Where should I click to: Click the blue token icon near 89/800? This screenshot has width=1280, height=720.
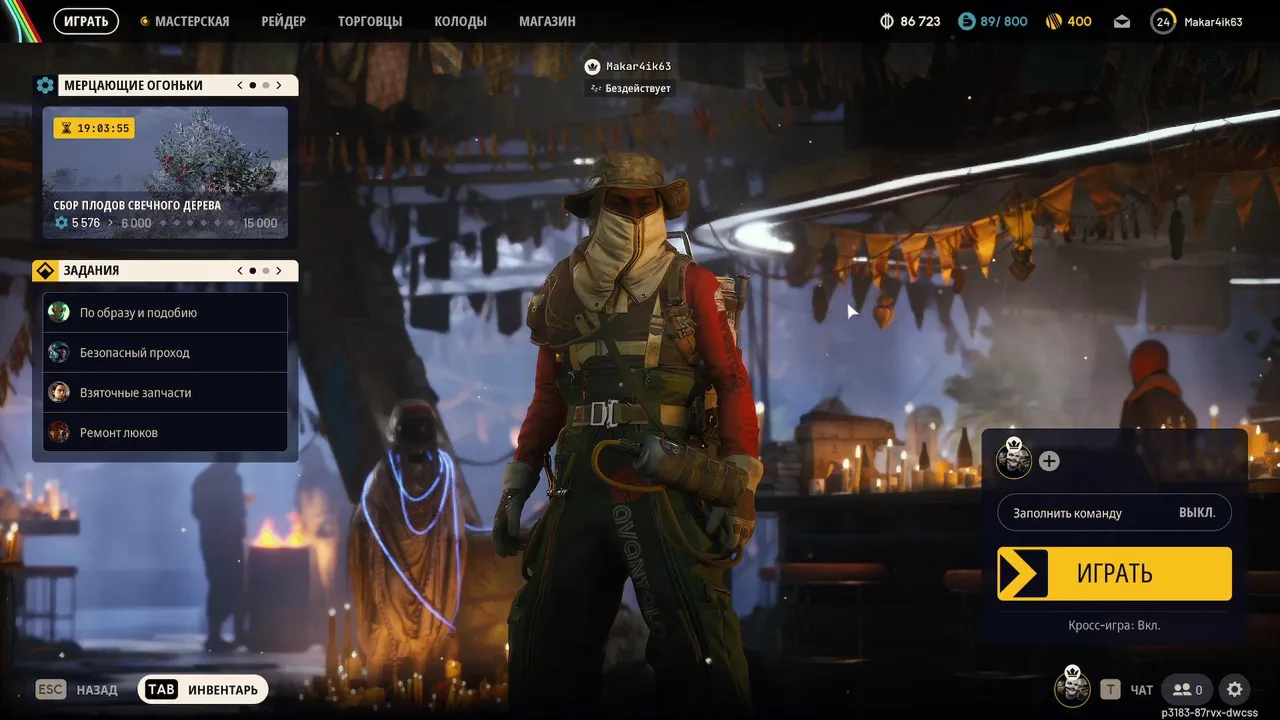[966, 21]
